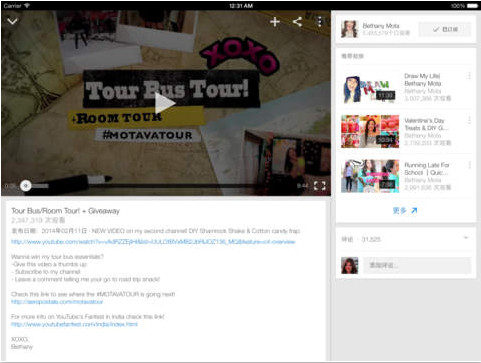Screen dimensions: 481x363
Task: Open options for Draw My Life video
Action: 469,76
